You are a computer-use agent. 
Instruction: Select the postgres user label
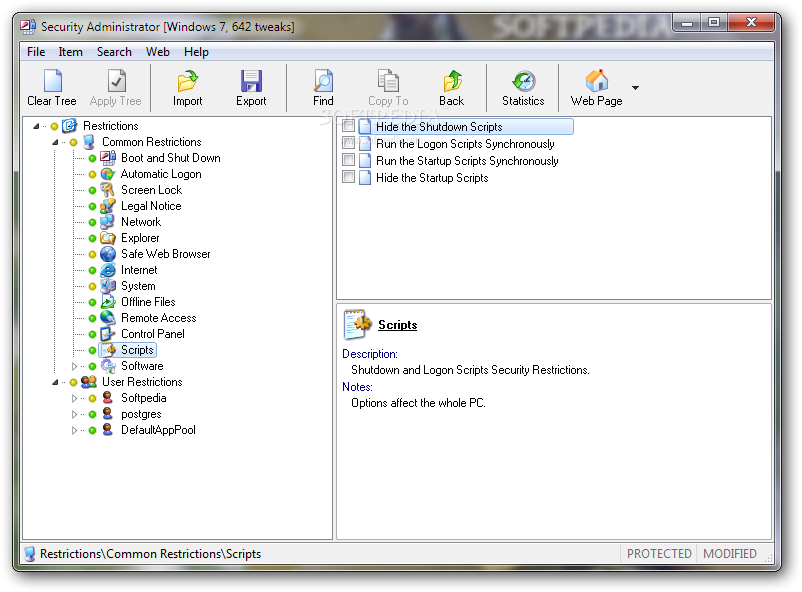[x=141, y=414]
